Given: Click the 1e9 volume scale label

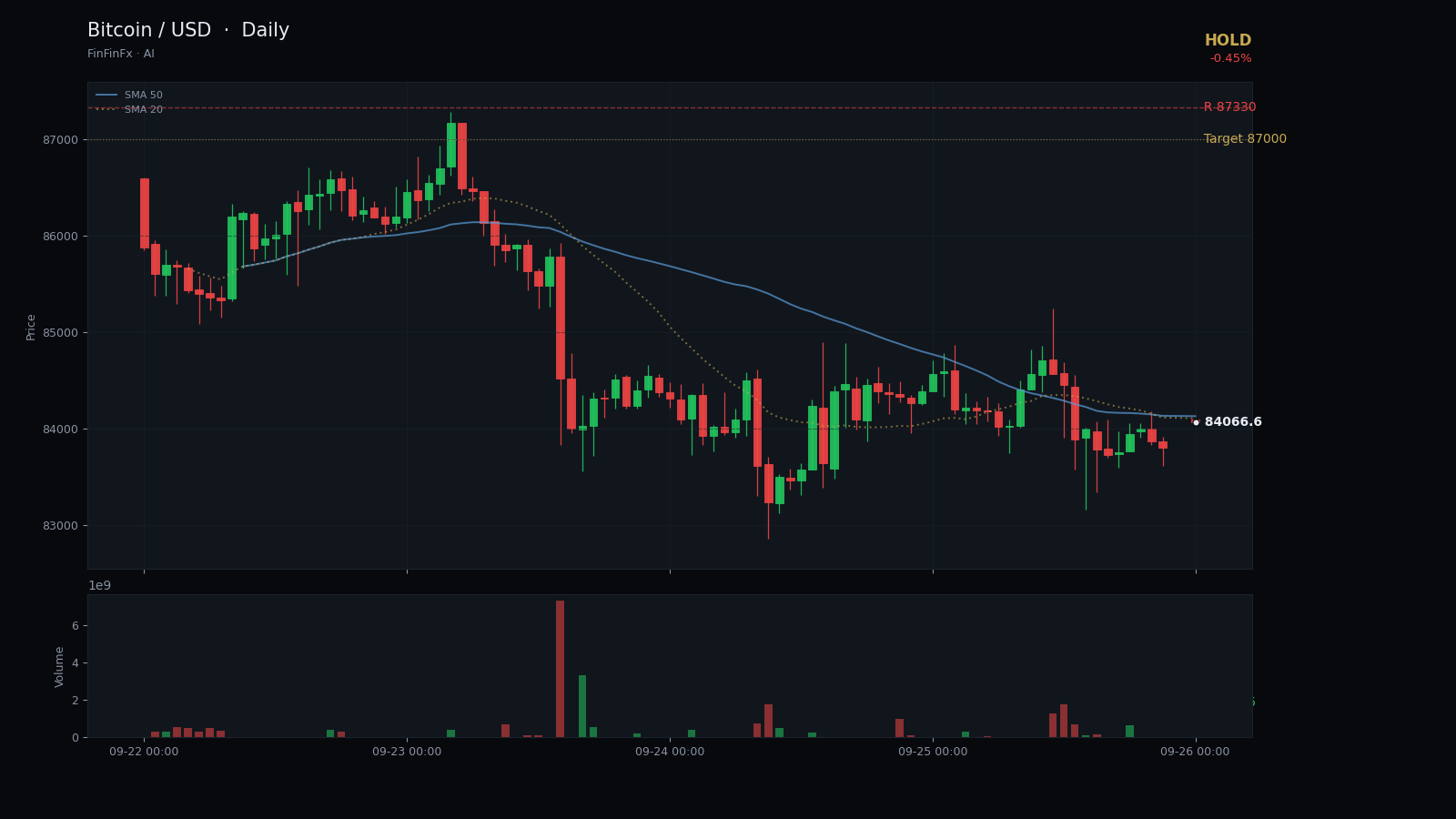Looking at the screenshot, I should [99, 585].
